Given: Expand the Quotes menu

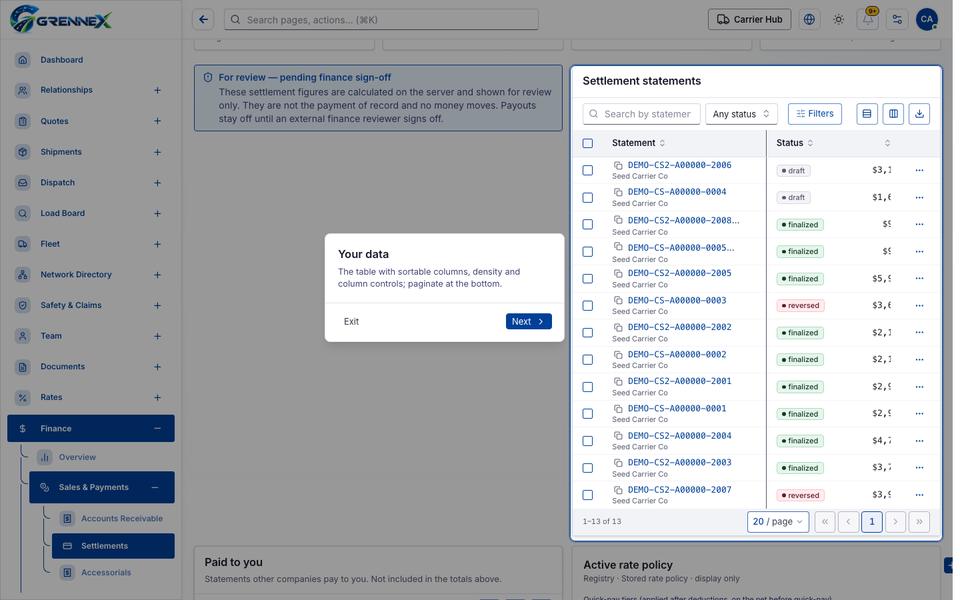Looking at the screenshot, I should click(x=157, y=121).
